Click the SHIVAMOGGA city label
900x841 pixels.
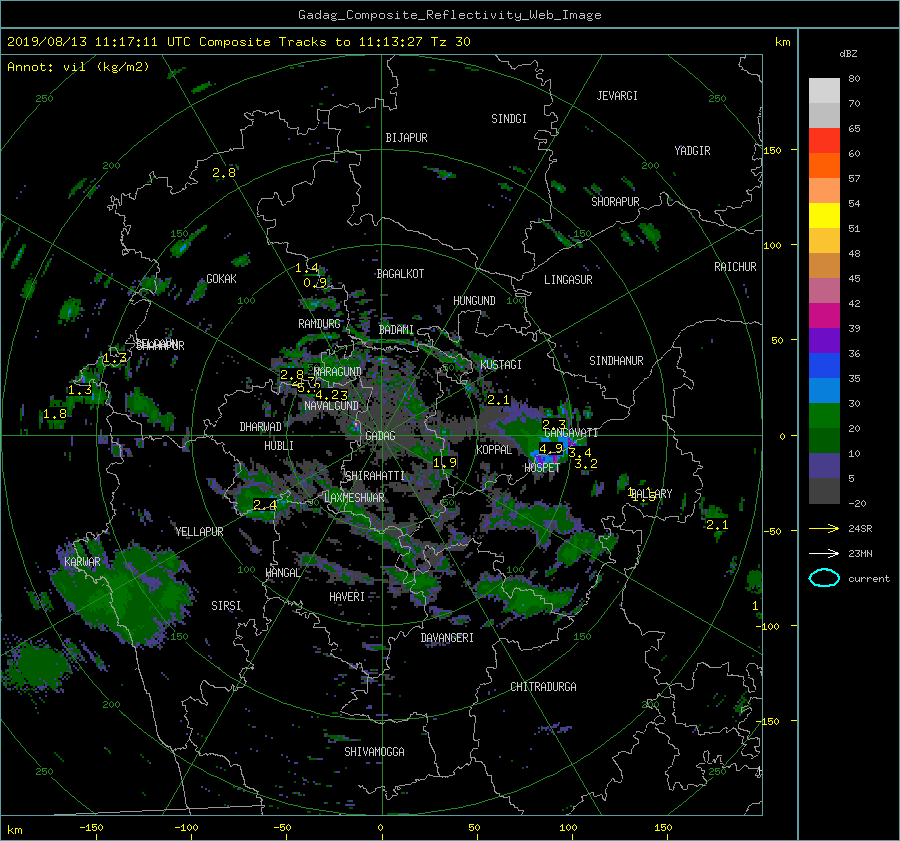click(374, 752)
